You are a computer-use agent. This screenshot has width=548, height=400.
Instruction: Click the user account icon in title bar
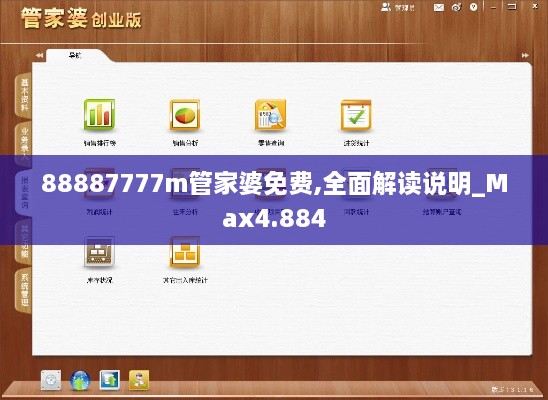pos(386,7)
